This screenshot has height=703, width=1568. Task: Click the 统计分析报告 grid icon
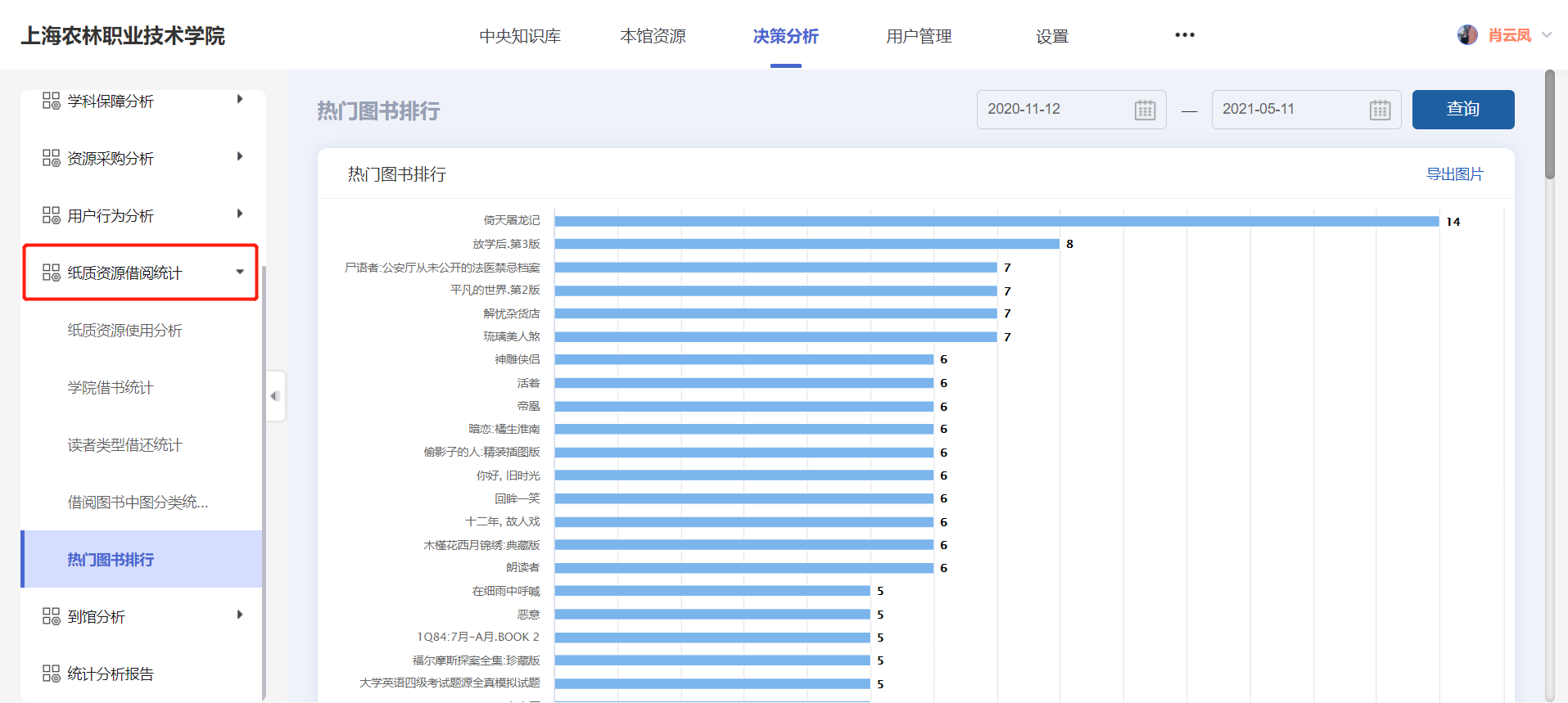click(51, 674)
